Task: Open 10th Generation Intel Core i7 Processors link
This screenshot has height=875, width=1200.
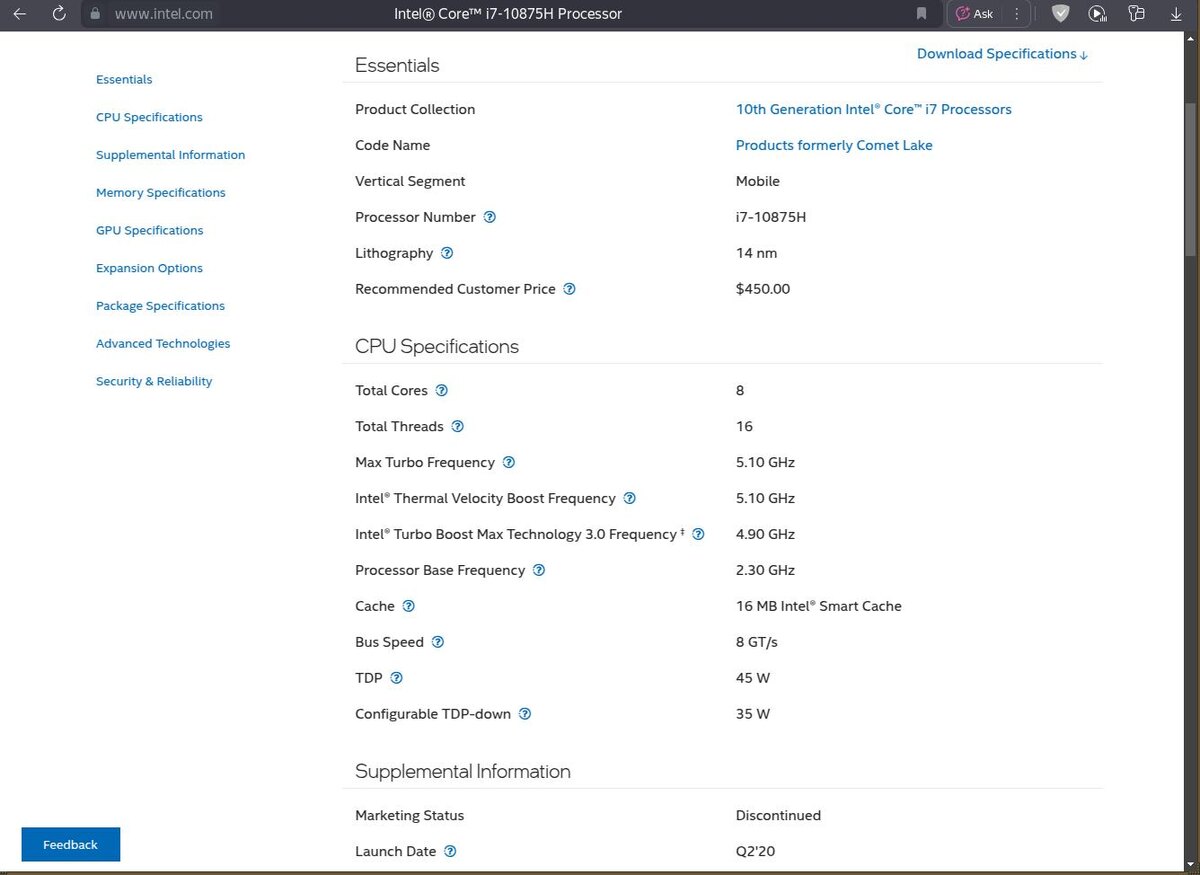Action: click(873, 109)
